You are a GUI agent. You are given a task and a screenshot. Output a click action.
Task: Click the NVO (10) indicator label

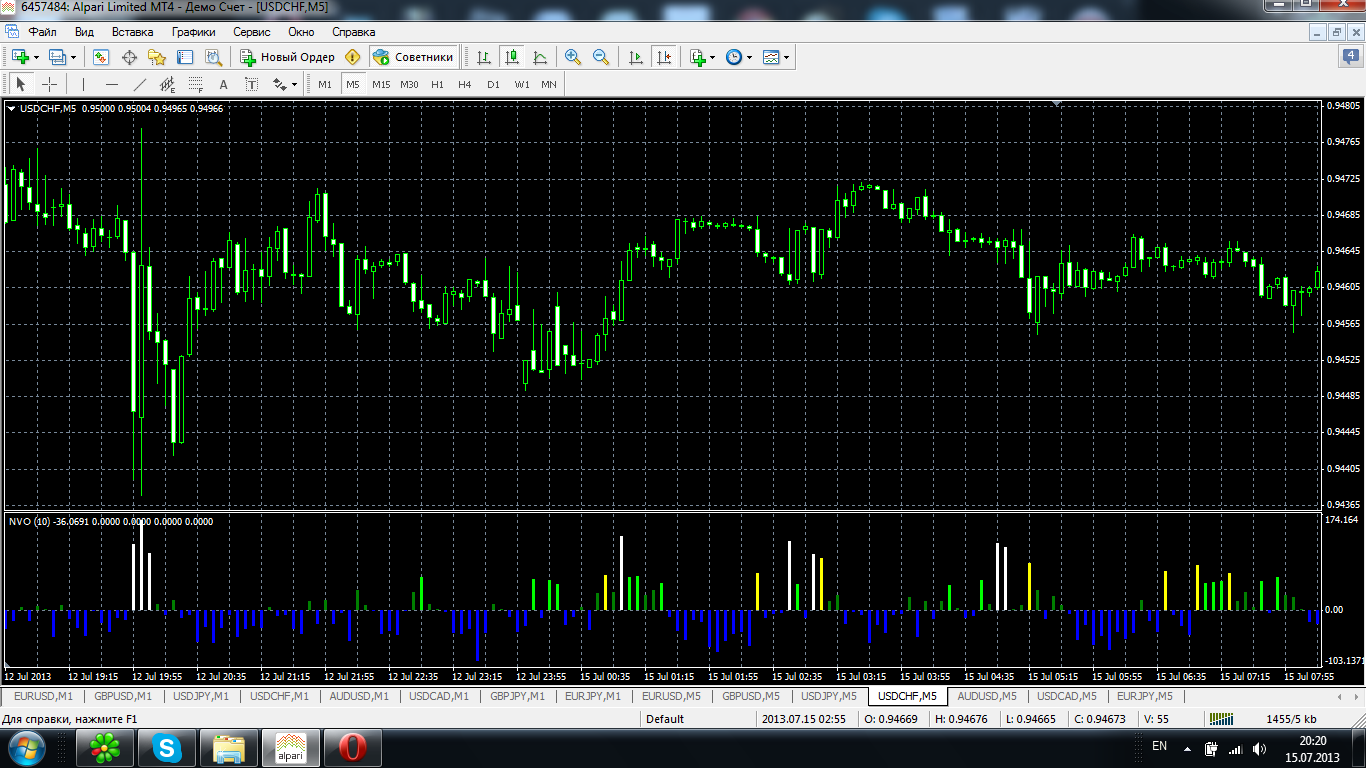[29, 521]
